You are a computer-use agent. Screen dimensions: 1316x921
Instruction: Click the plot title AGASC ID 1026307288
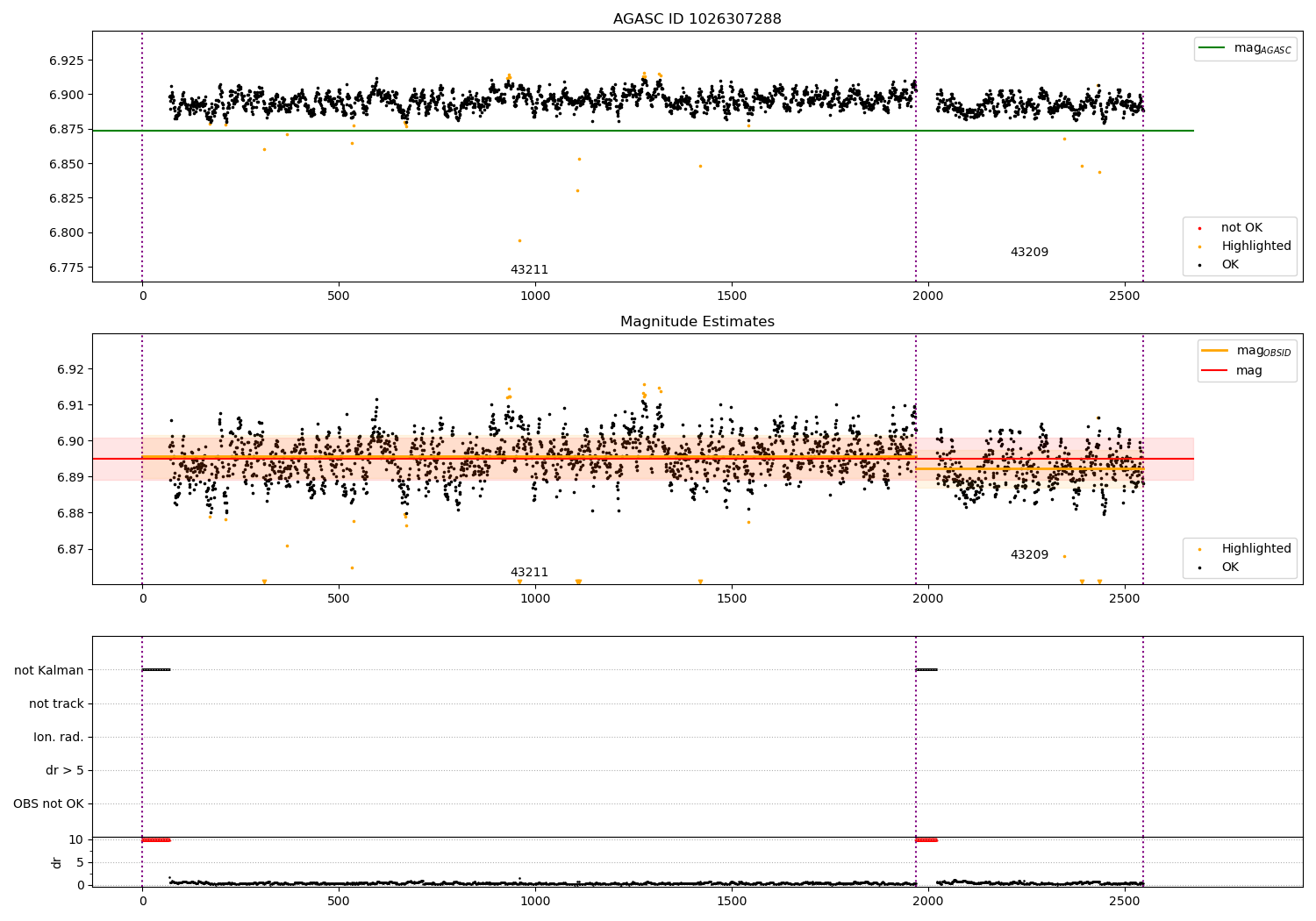pos(697,18)
